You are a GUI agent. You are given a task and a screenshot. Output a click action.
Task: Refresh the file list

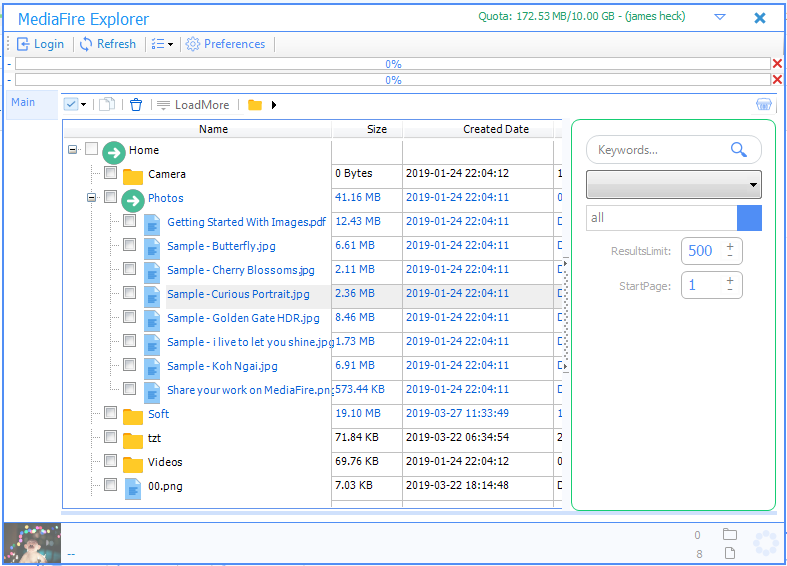tap(108, 44)
